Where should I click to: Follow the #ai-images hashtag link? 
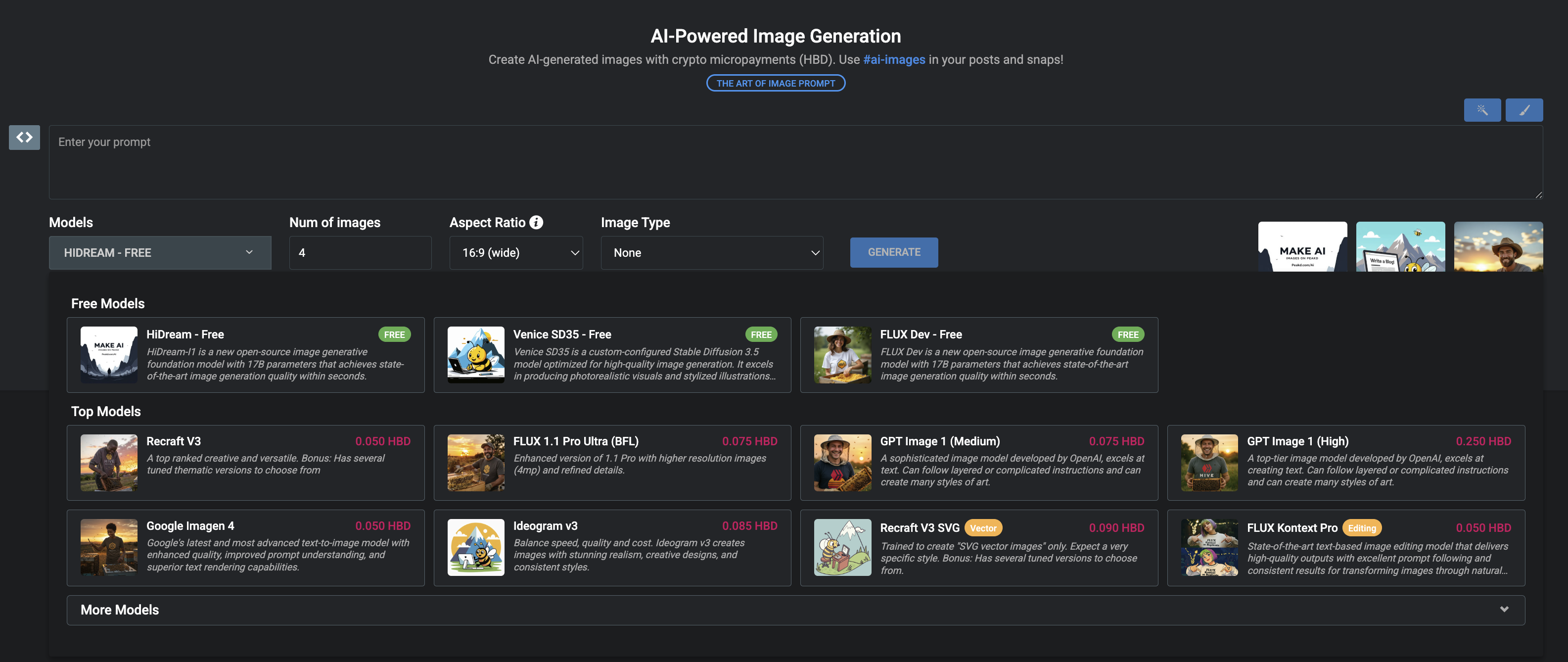[x=894, y=60]
